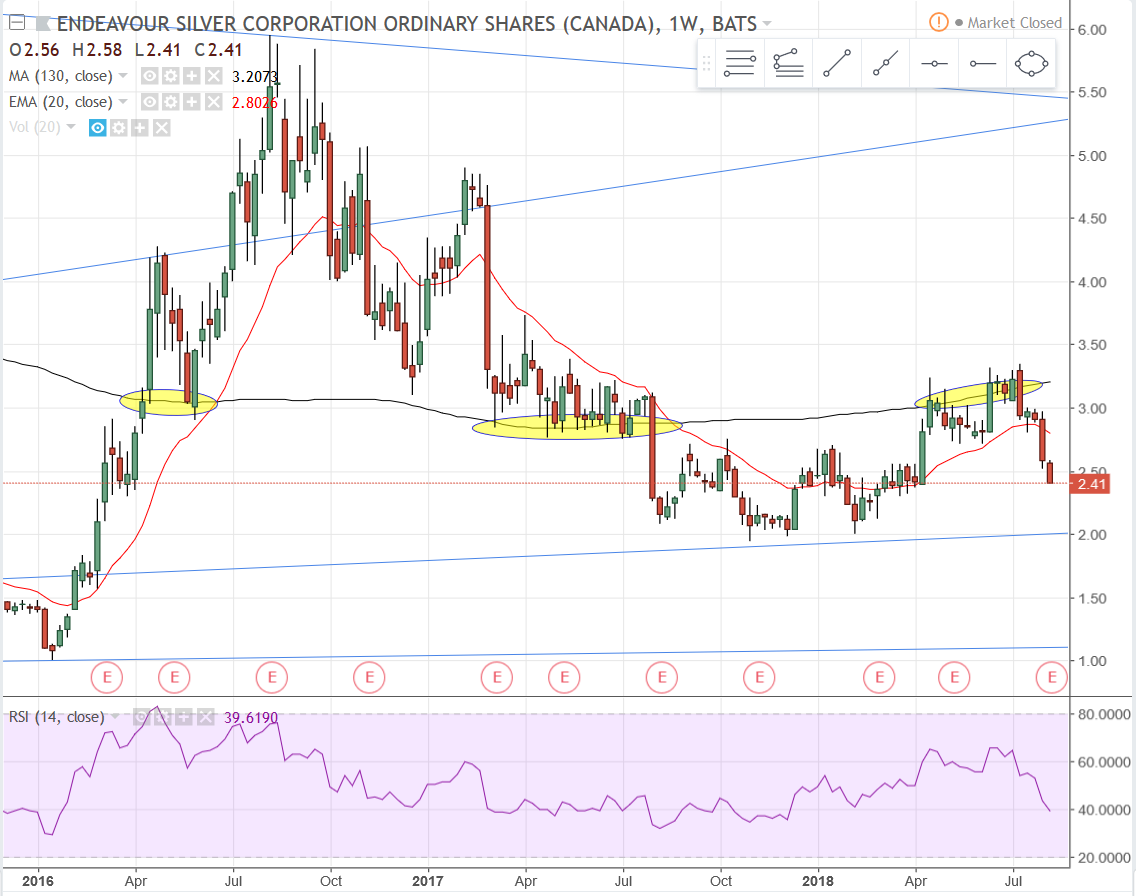Click the plus icon on the EMA row
Screen dimensions: 1136x896
pos(191,102)
